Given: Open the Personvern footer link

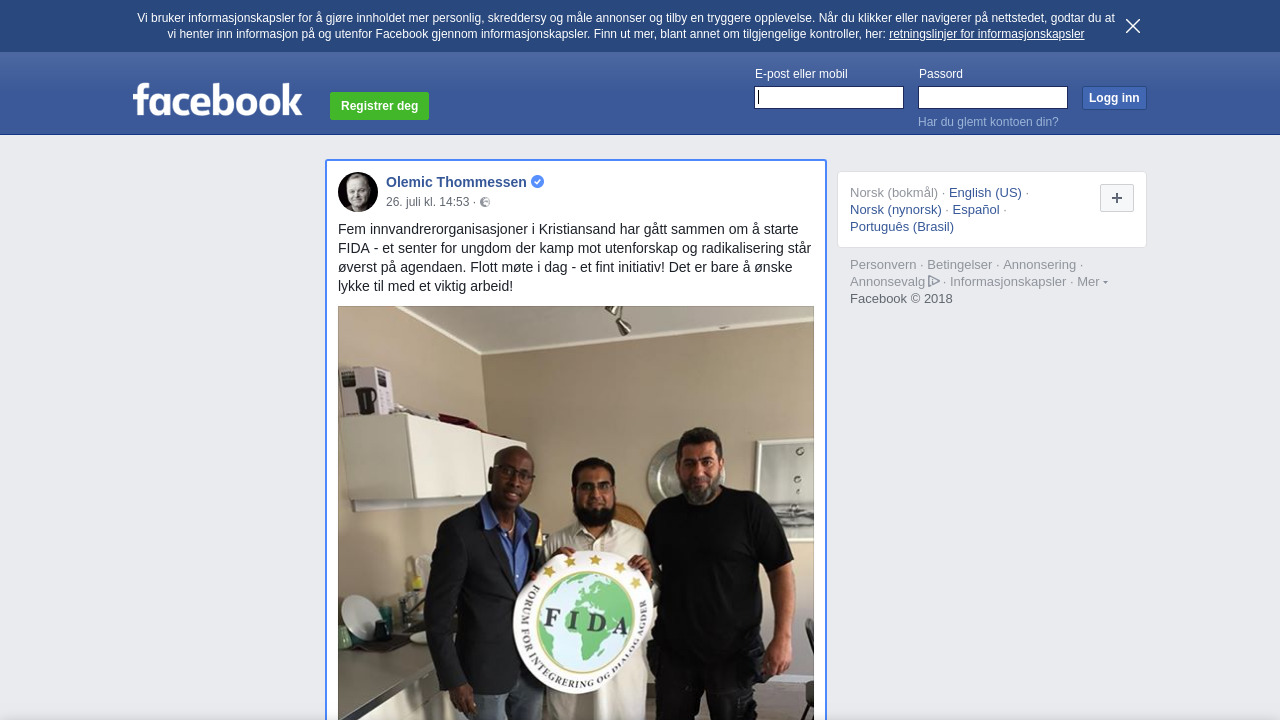Looking at the screenshot, I should 883,265.
